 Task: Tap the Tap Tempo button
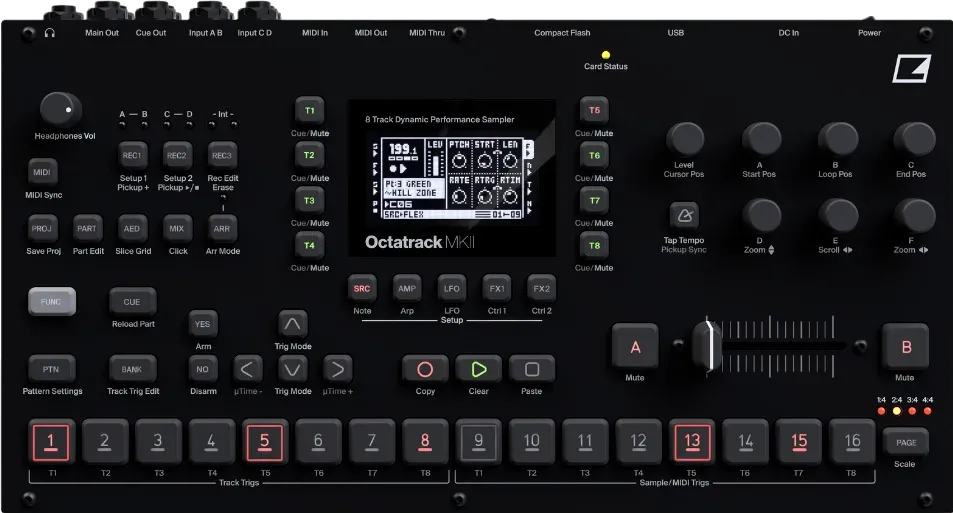(684, 215)
